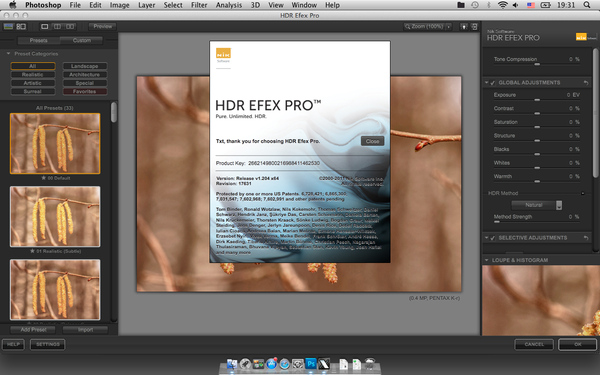Image resolution: width=600 pixels, height=375 pixels.
Task: Click the CANCEL button
Action: 534,344
